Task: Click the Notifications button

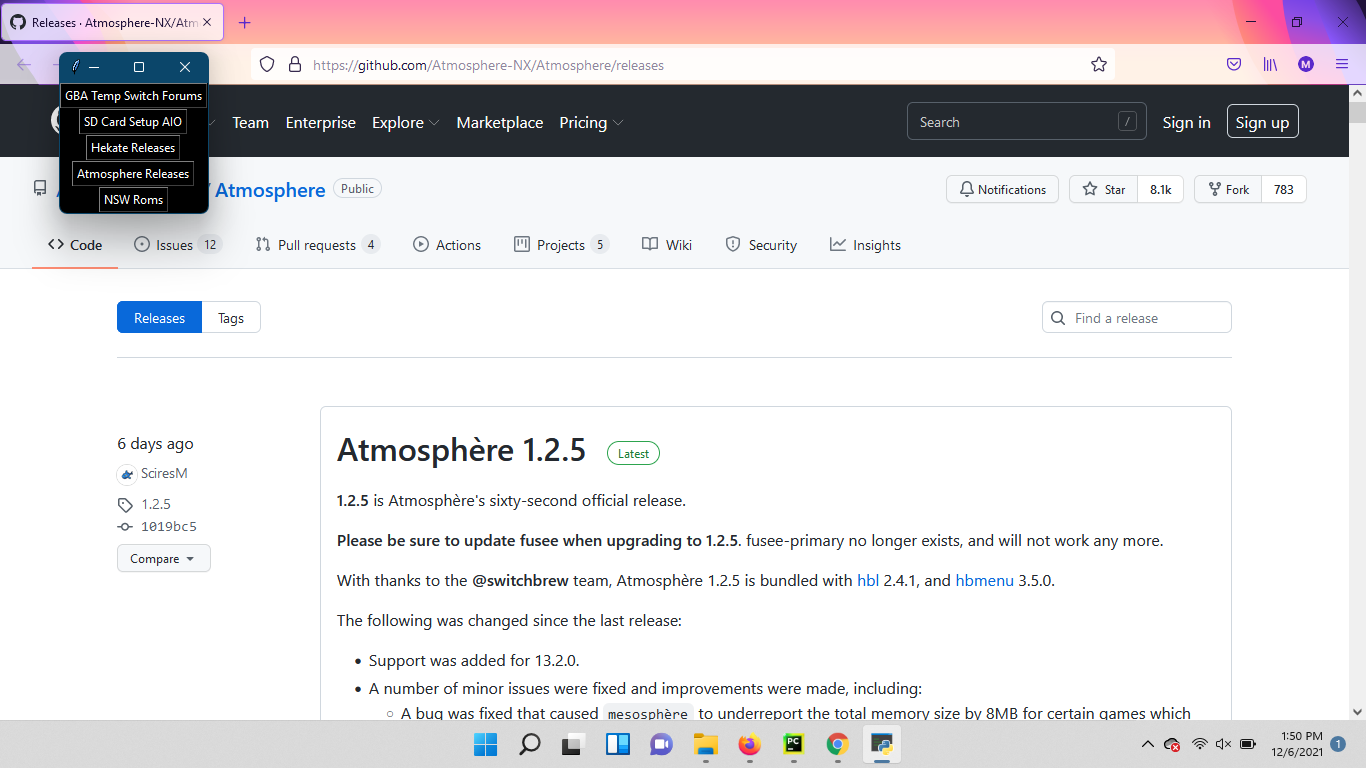Action: pyautogui.click(x=1002, y=189)
